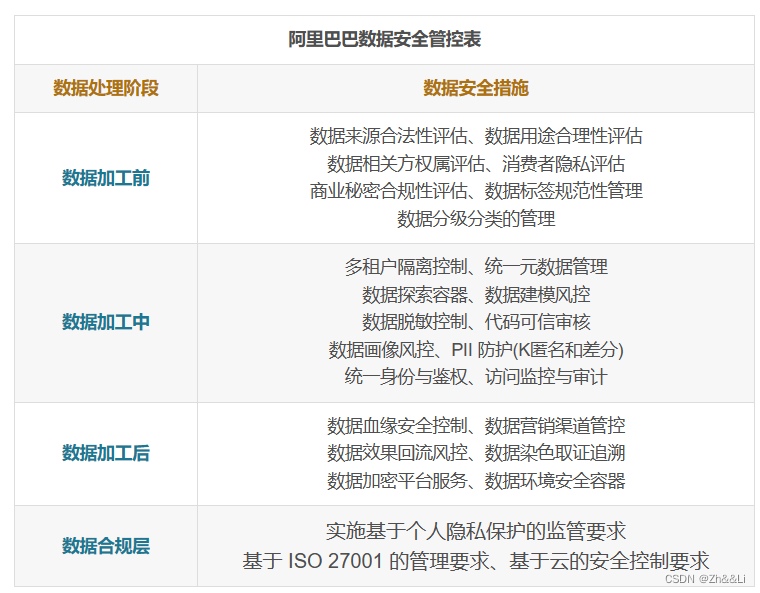
Task: Click the line 数据血缘安全控制、数据营销渠道管控
Action: [476, 426]
